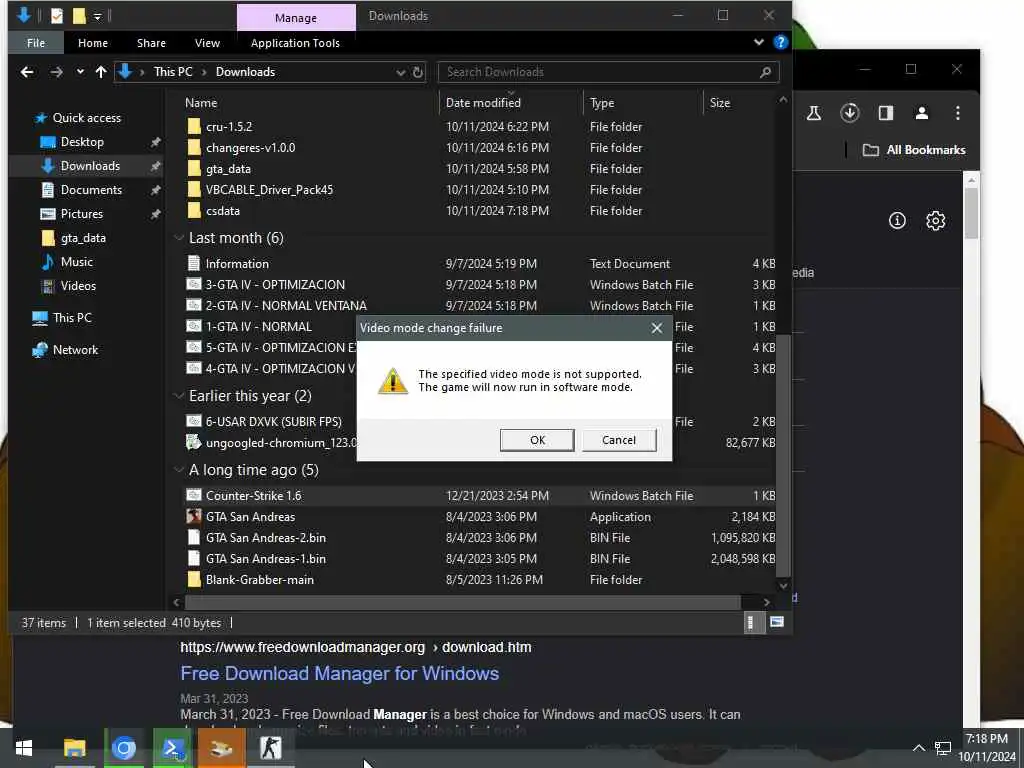
Task: Select Music in the sidebar
Action: point(76,262)
